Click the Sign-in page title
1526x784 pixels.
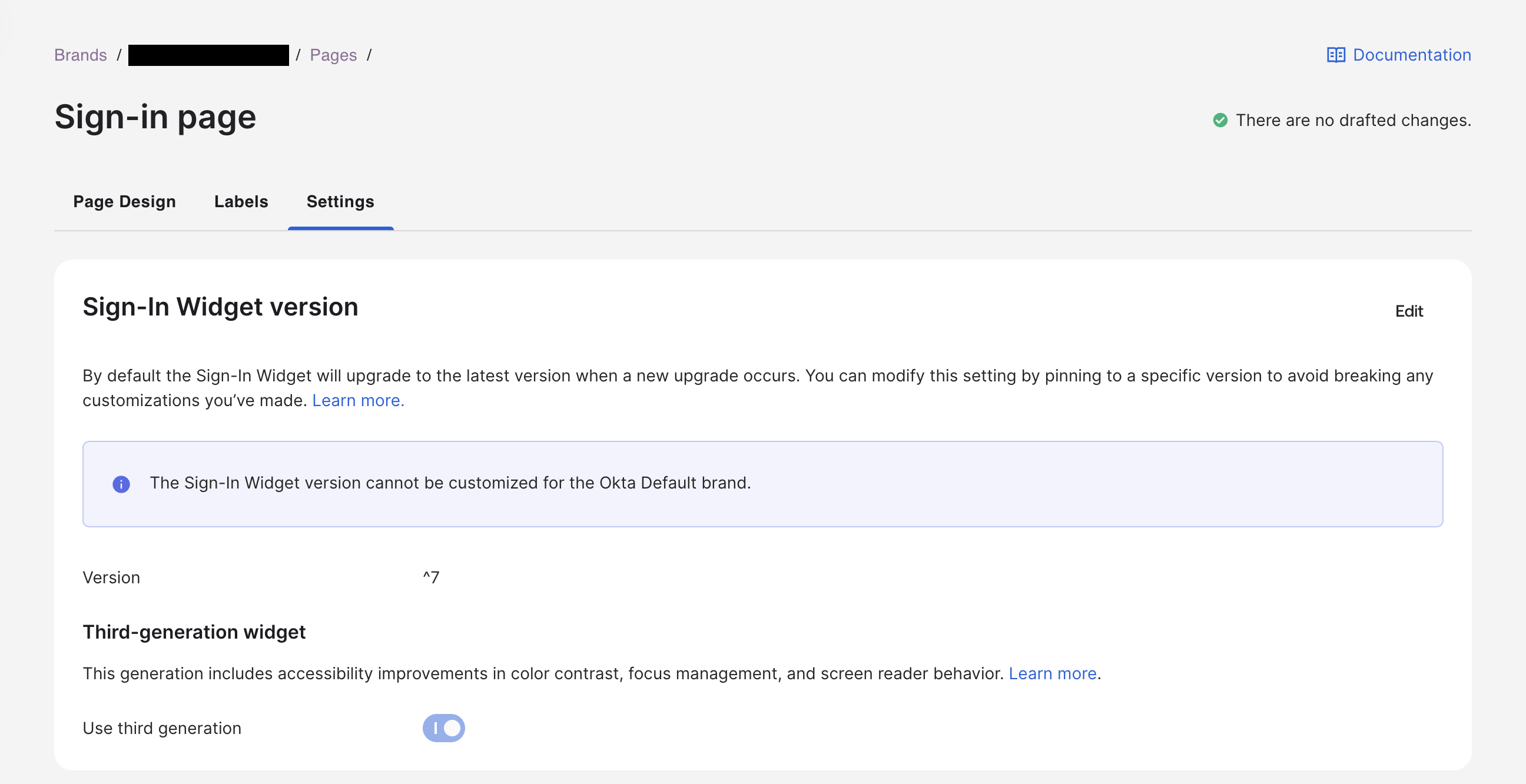coord(155,117)
